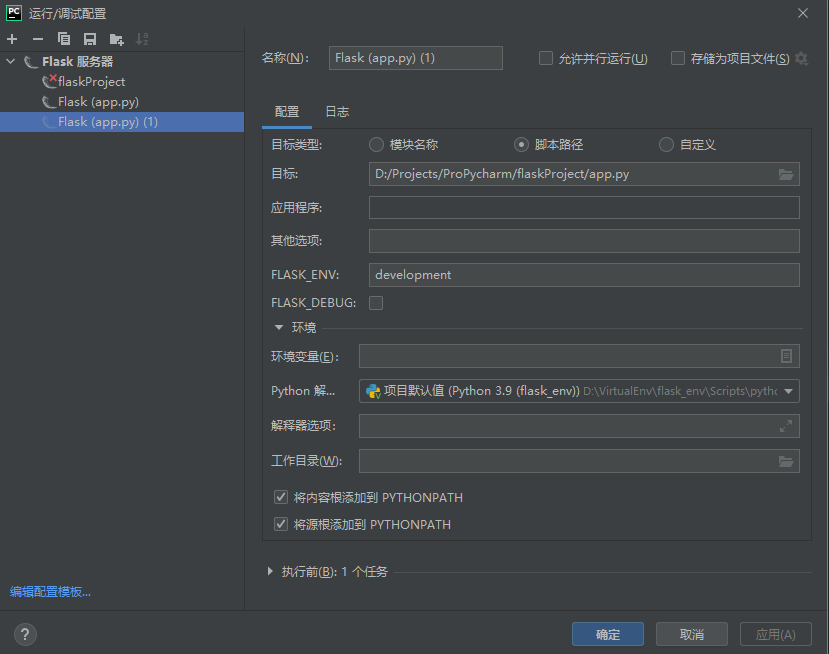The image size is (829, 654).
Task: Close the Run/Debug Configurations dialog
Action: click(x=803, y=13)
